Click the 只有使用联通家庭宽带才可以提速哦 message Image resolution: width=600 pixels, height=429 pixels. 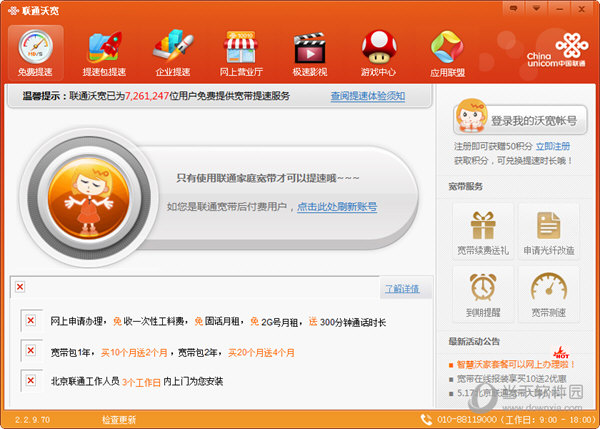[268, 178]
